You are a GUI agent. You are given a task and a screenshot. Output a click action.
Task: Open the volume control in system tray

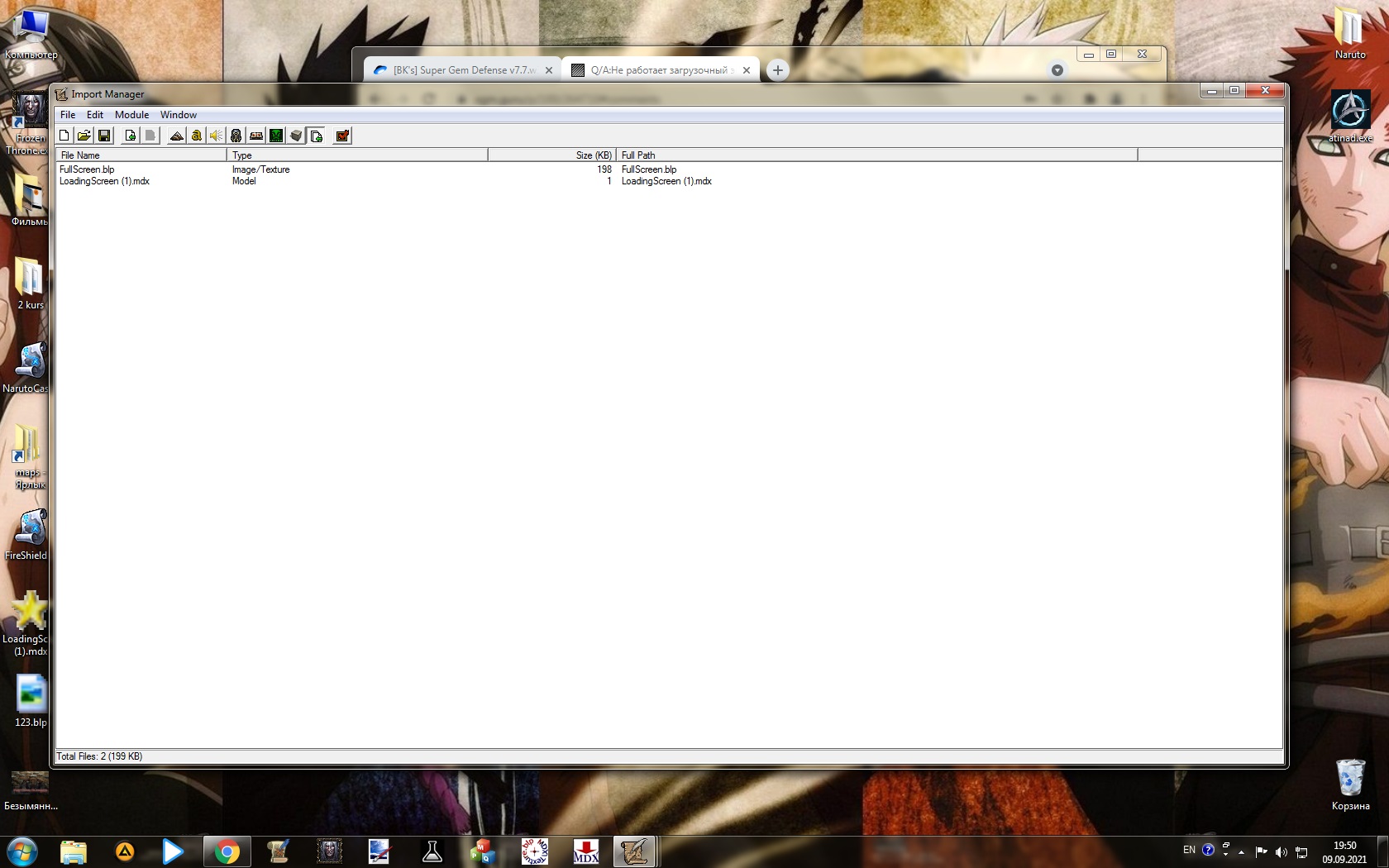[x=1282, y=851]
